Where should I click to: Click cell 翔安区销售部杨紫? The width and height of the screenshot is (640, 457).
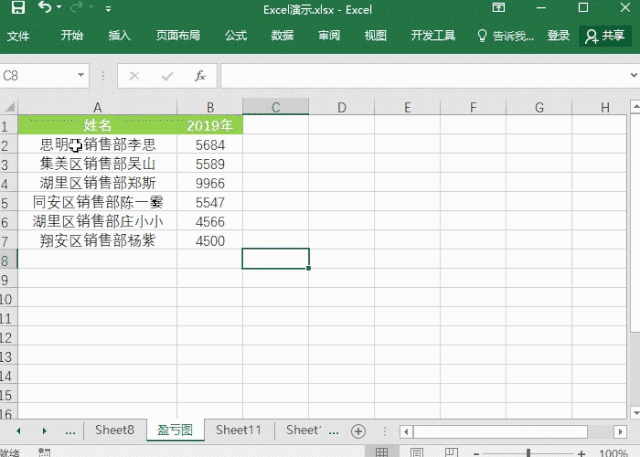[x=97, y=240]
